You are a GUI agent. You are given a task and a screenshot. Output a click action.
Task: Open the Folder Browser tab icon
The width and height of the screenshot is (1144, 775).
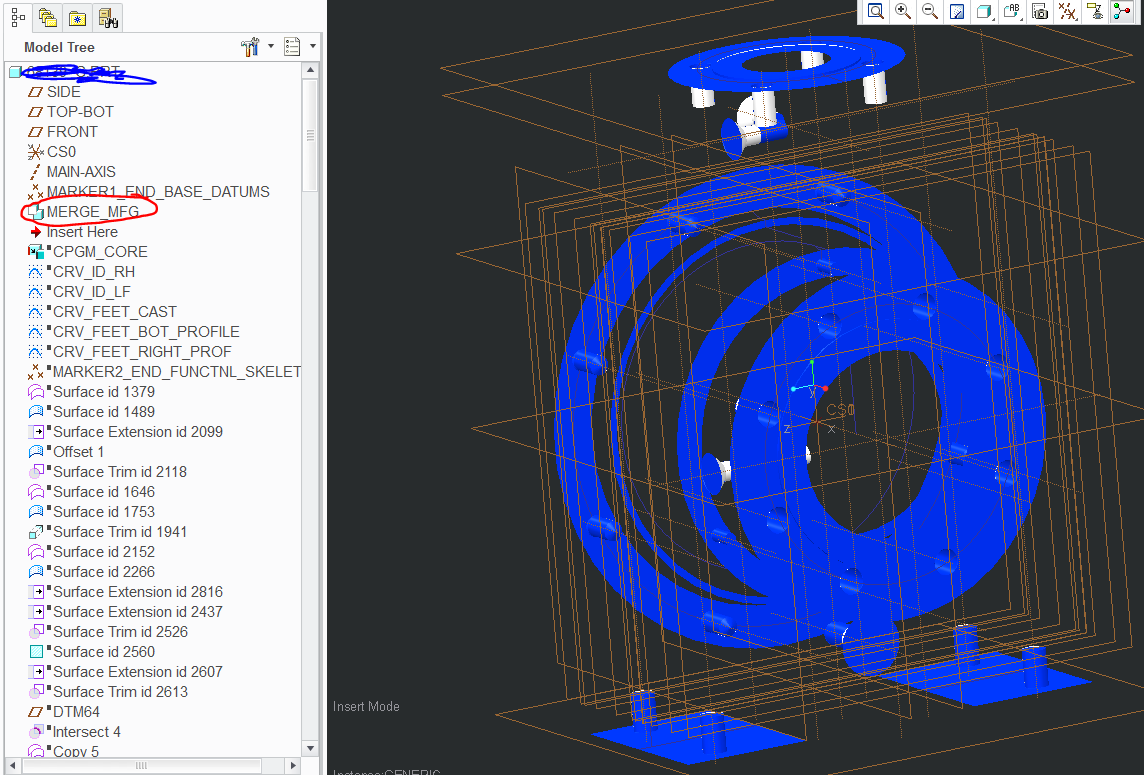click(x=46, y=17)
